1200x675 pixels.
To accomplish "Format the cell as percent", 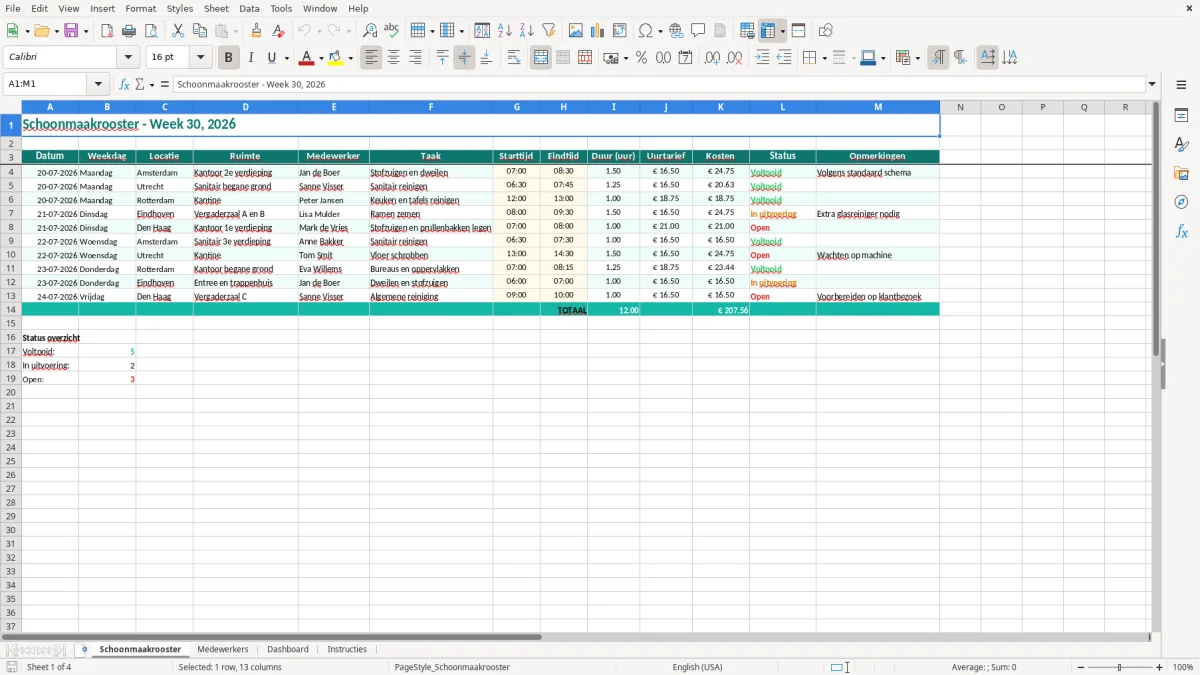I will (x=641, y=58).
